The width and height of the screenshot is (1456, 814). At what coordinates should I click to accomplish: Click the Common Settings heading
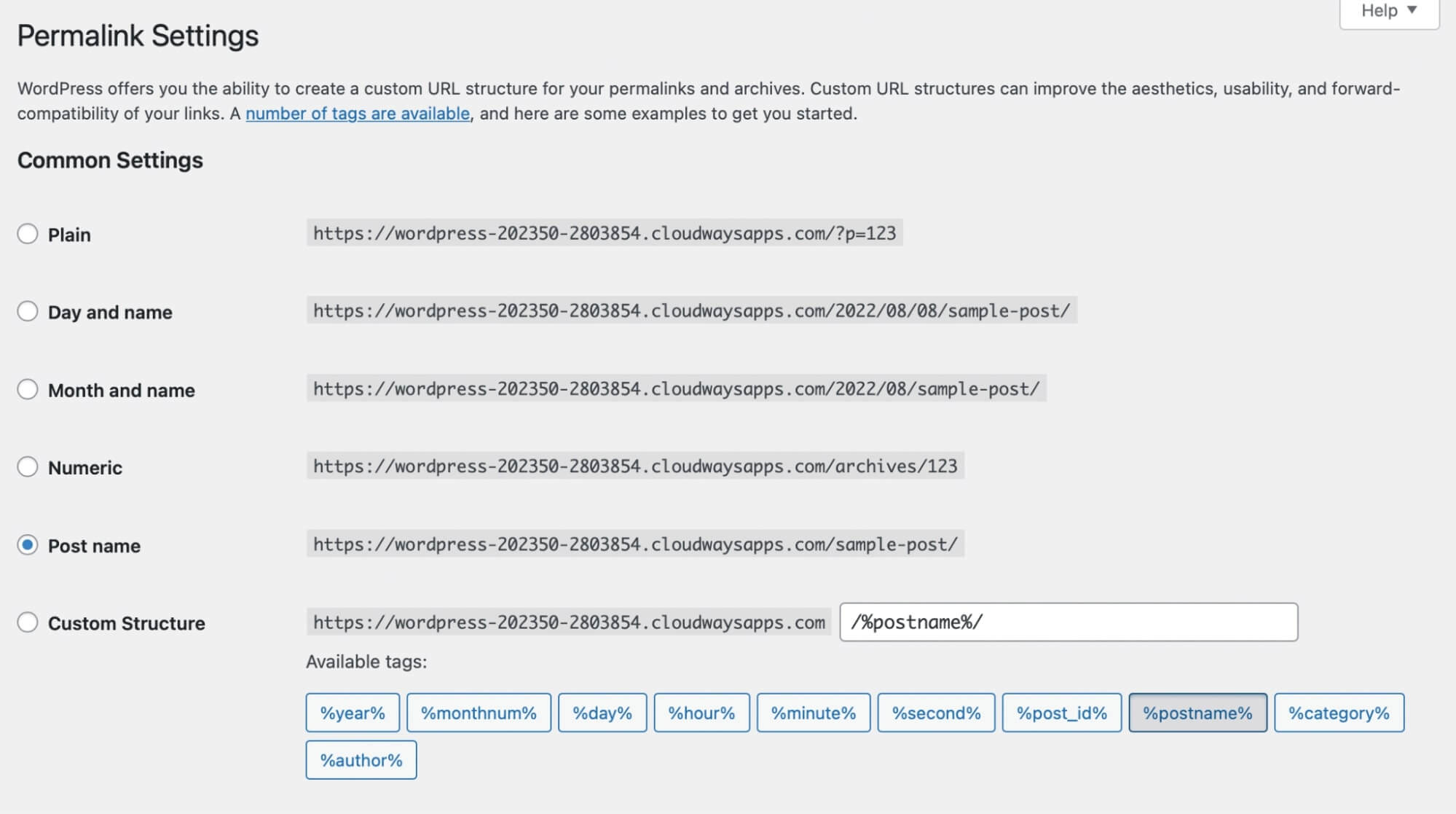click(x=110, y=160)
